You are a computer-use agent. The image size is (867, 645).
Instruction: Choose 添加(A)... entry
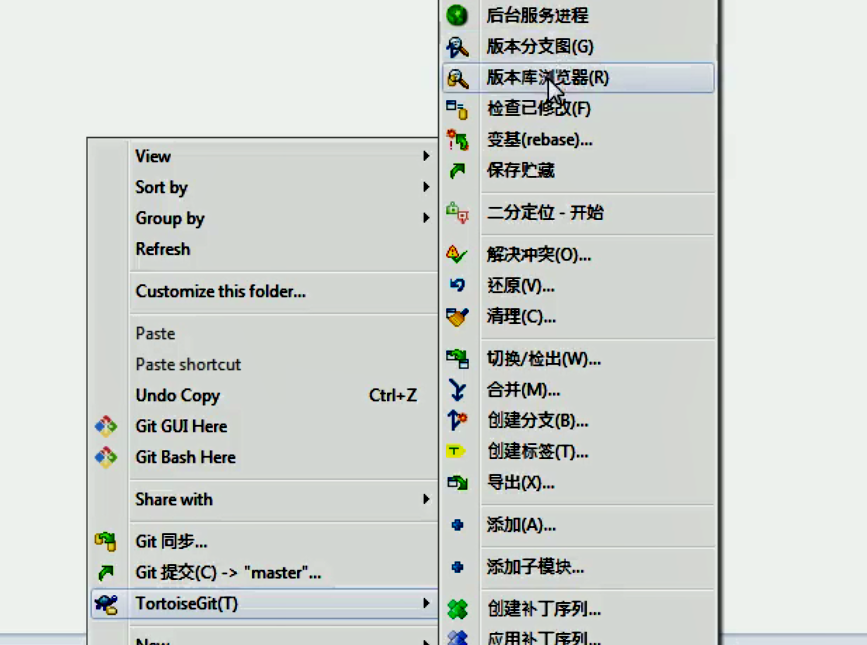[x=578, y=525]
